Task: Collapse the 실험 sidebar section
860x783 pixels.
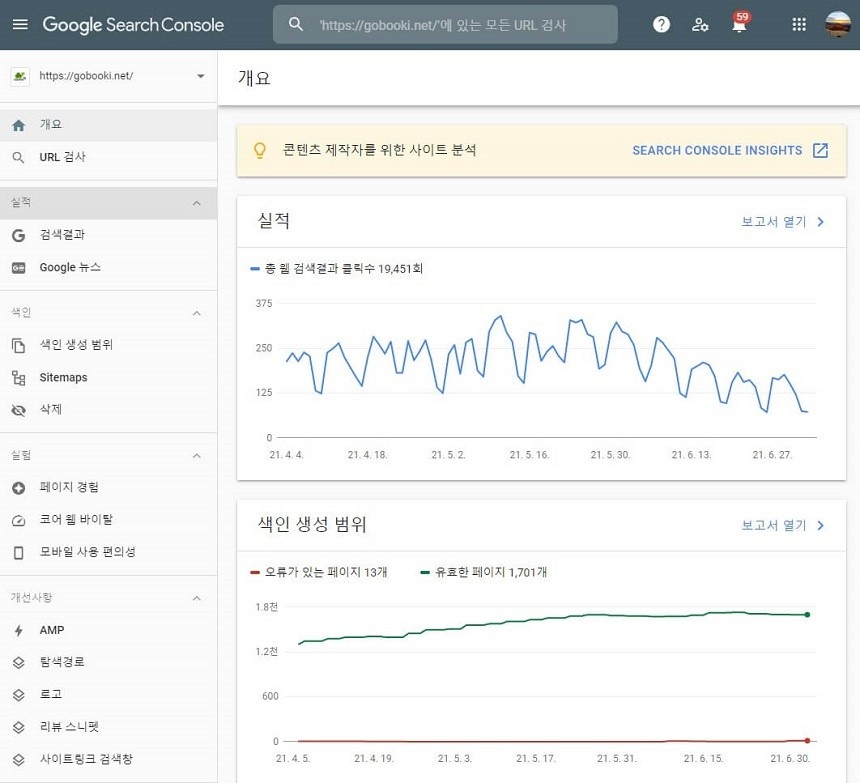Action: (x=196, y=456)
